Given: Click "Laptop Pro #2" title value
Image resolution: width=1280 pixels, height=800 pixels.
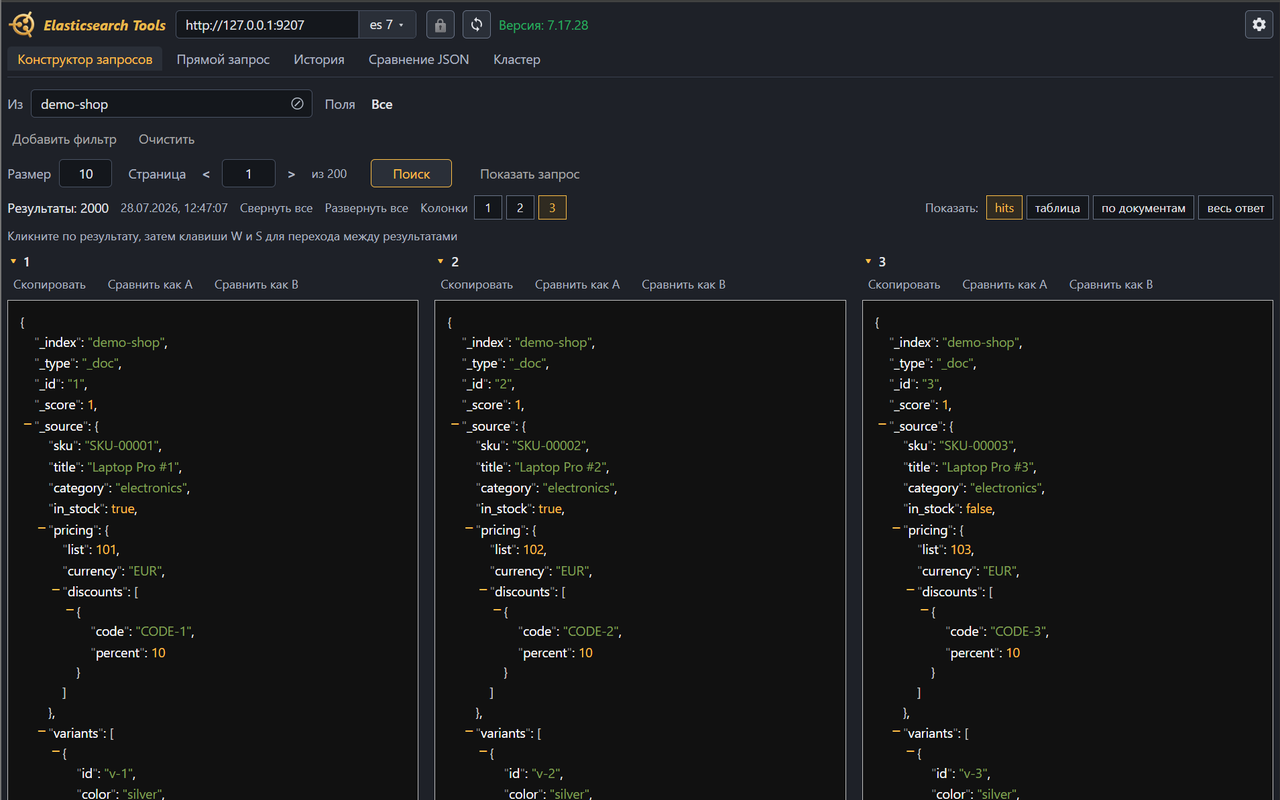Looking at the screenshot, I should (561, 467).
